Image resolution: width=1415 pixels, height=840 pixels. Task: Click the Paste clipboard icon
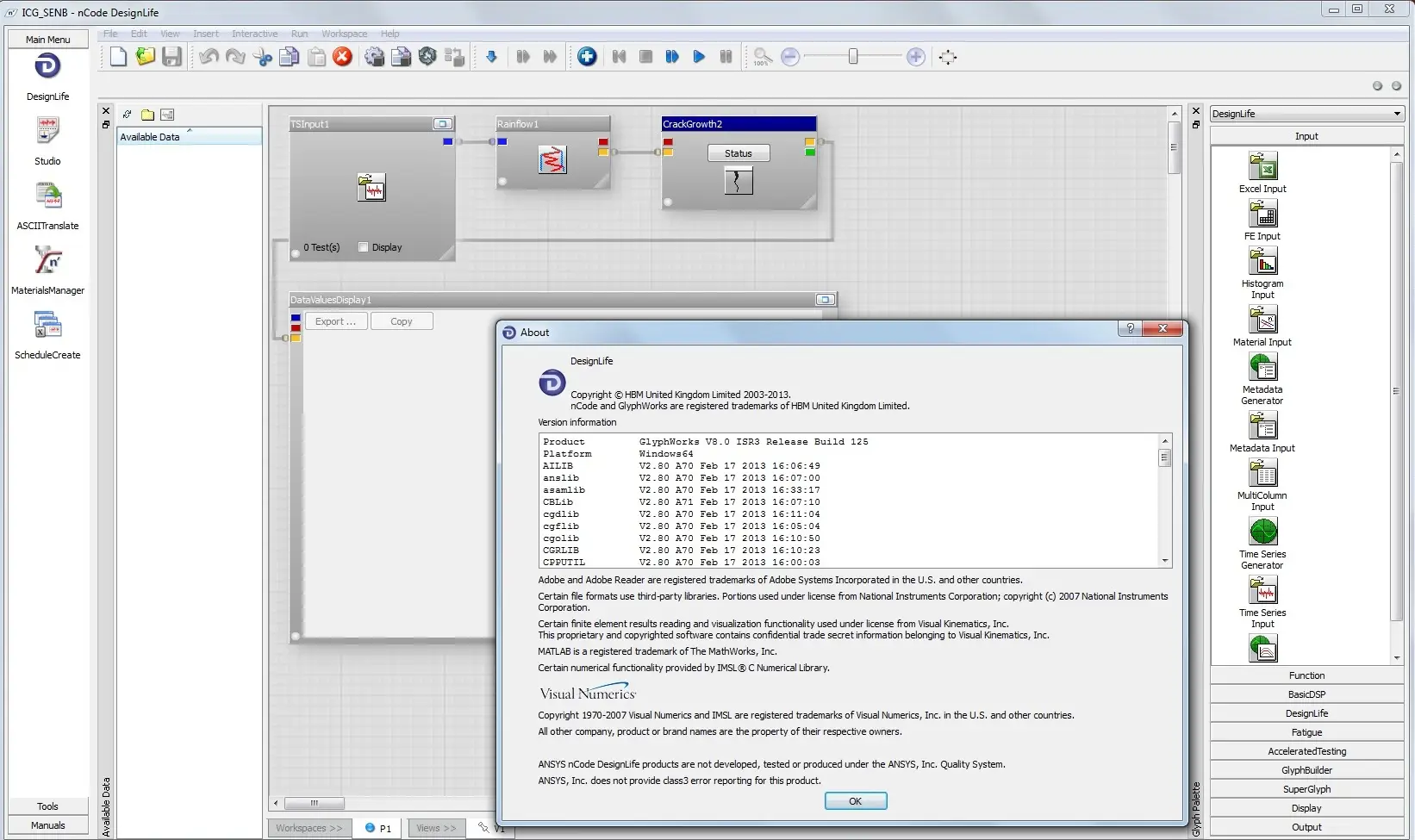tap(316, 57)
